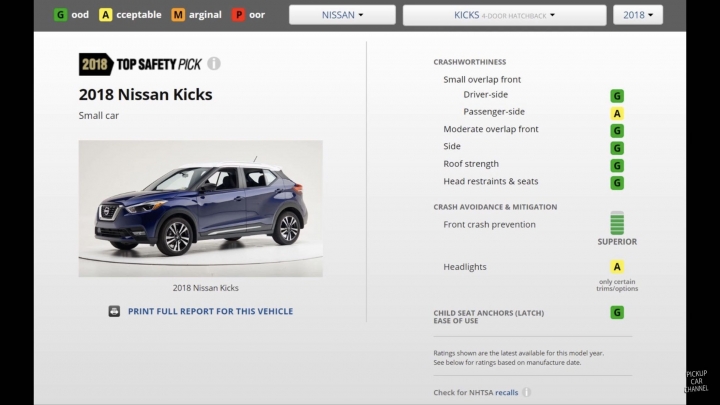Open the 2018 year dropdown
Viewport: 720px width, 405px height.
[x=638, y=15]
